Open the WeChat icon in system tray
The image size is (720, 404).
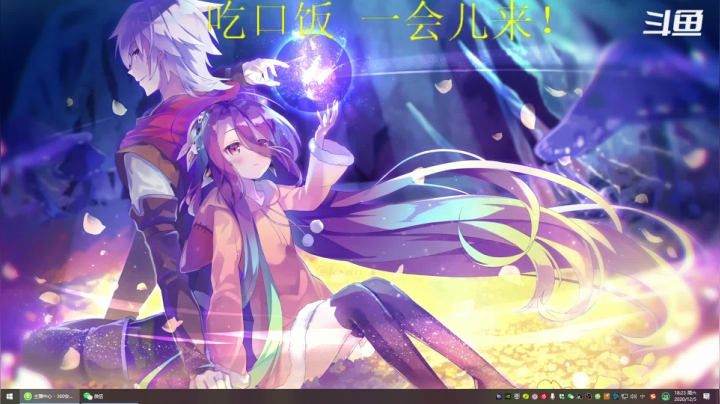pyautogui.click(x=571, y=396)
